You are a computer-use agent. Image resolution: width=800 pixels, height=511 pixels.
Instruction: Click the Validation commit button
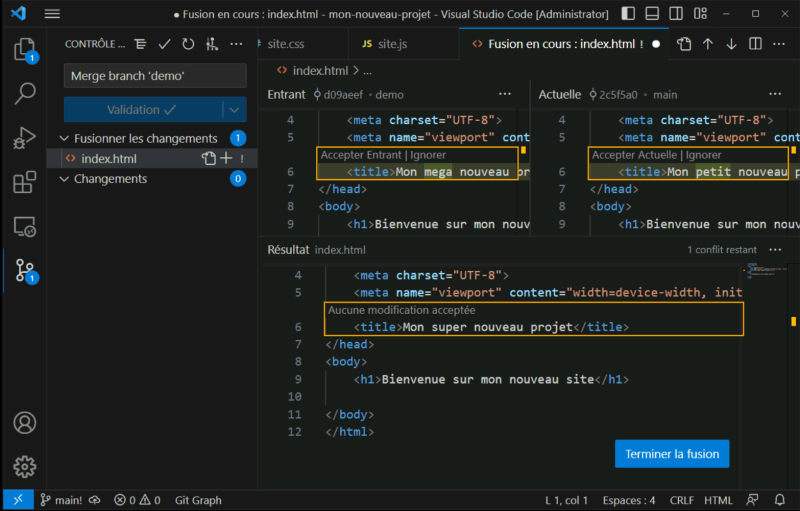tap(143, 110)
